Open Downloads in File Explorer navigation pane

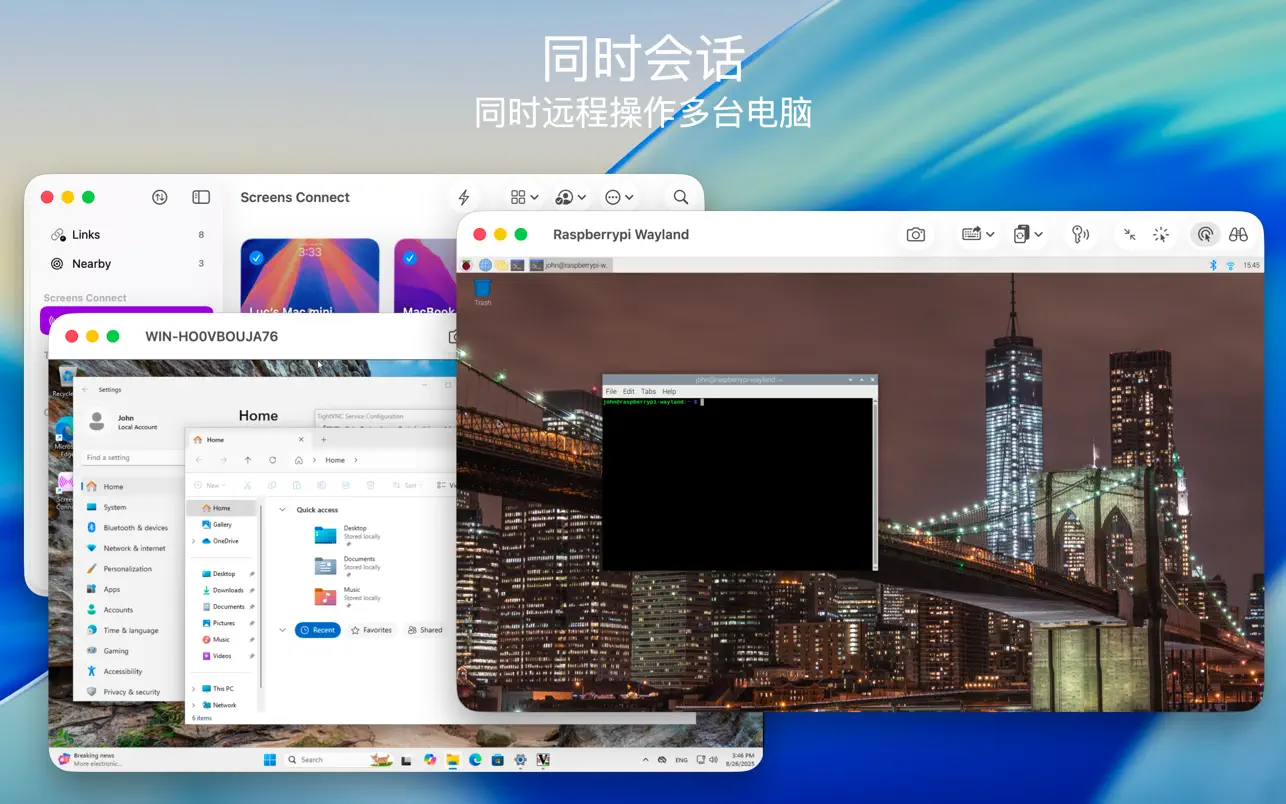point(228,590)
